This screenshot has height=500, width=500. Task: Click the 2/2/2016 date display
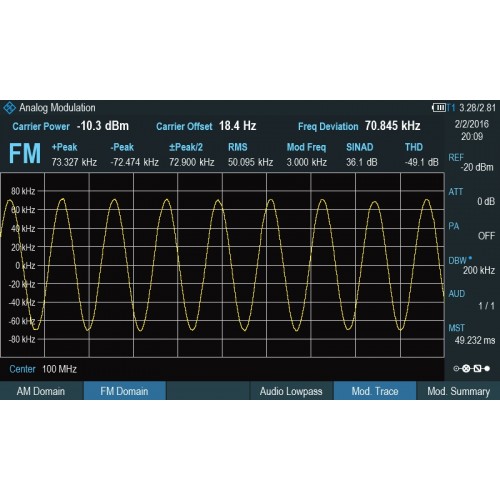point(472,124)
